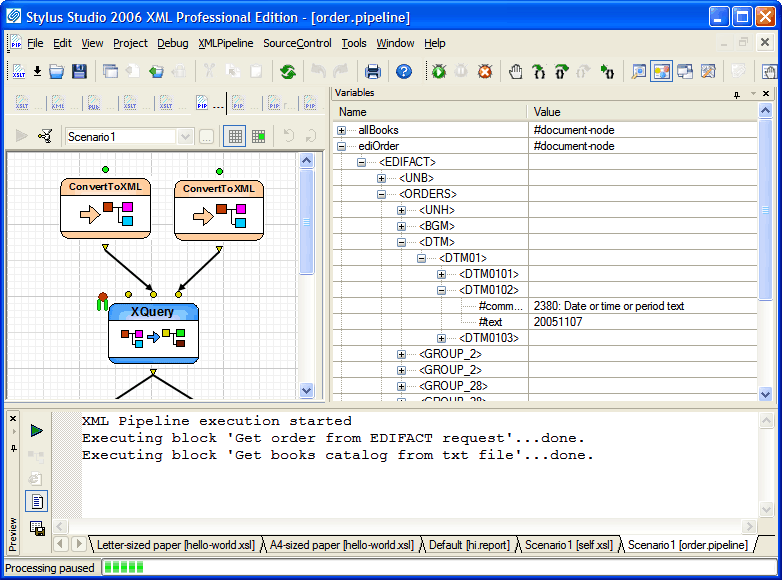Open the XMLPipeline menu

coord(225,43)
